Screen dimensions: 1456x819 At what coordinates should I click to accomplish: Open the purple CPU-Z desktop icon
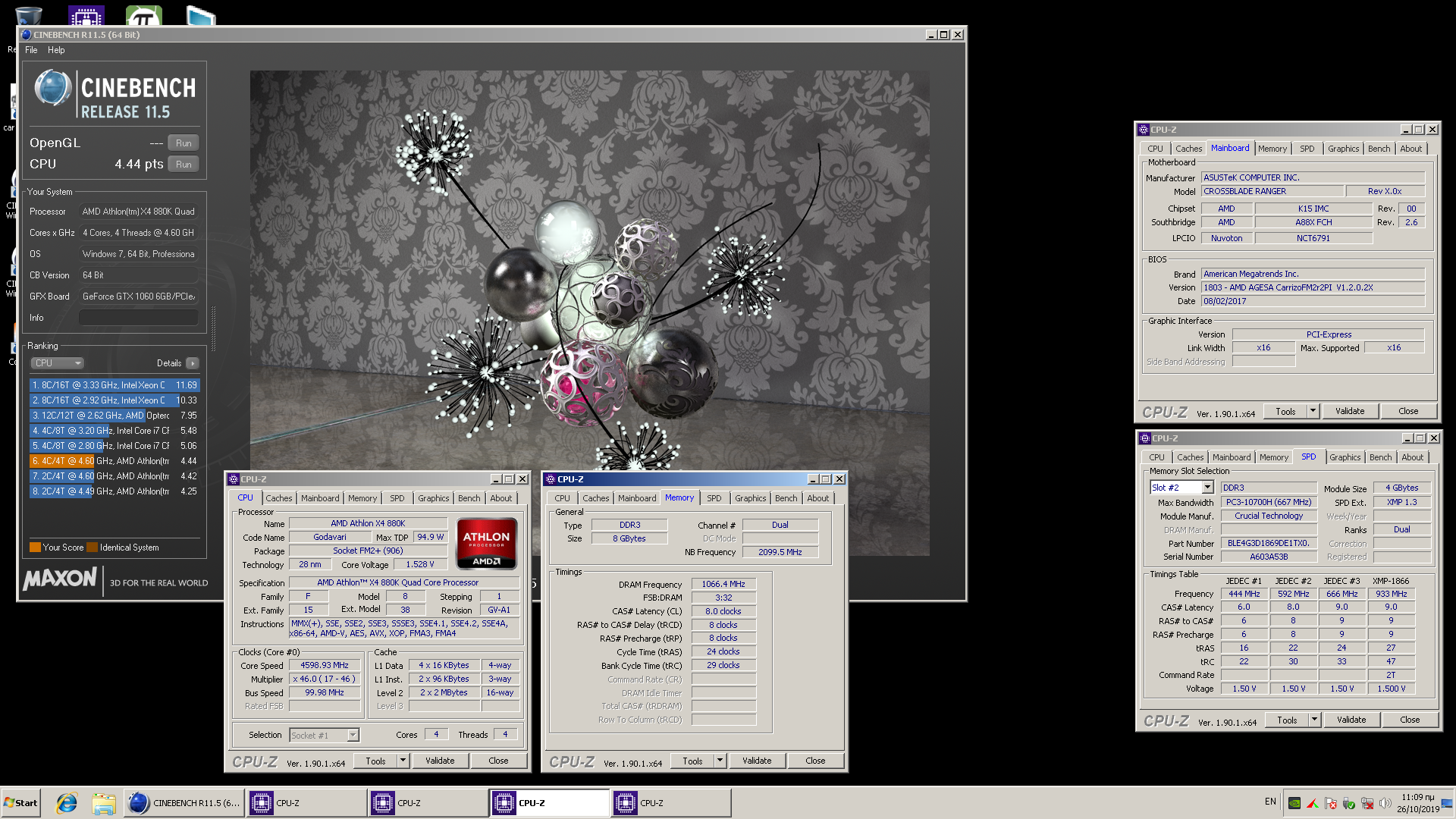coord(86,15)
